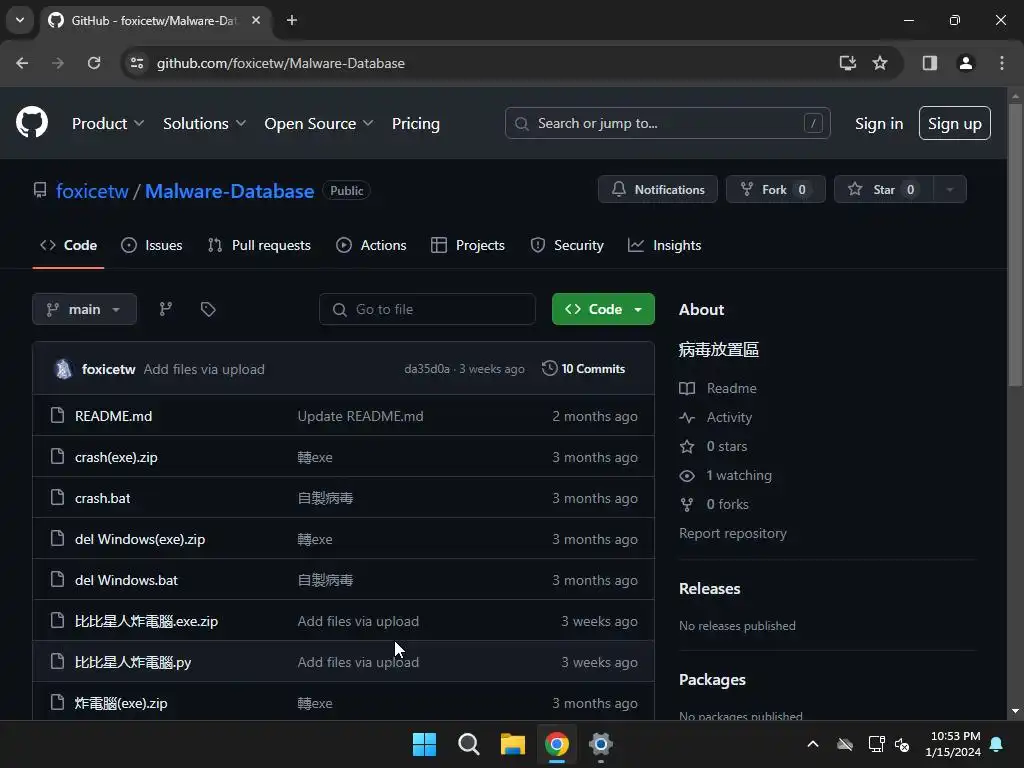Star the repository

(884, 189)
